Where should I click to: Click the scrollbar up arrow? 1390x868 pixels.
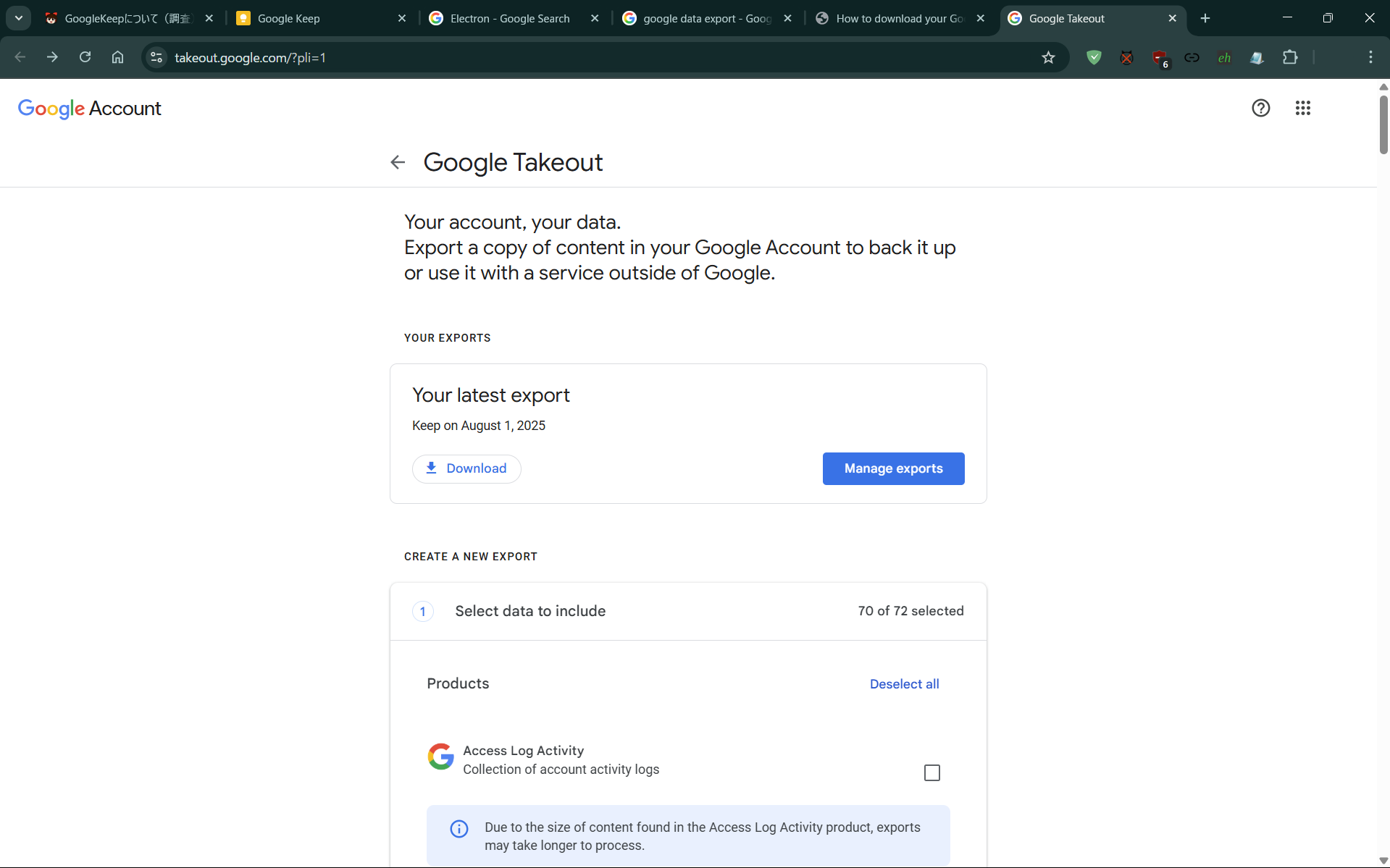click(x=1383, y=87)
